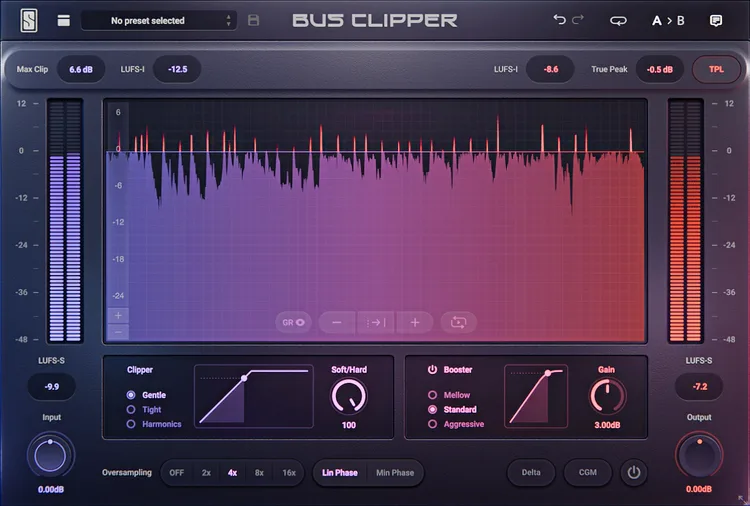Click the Output value 0.00dB
The height and width of the screenshot is (506, 750).
tap(699, 489)
